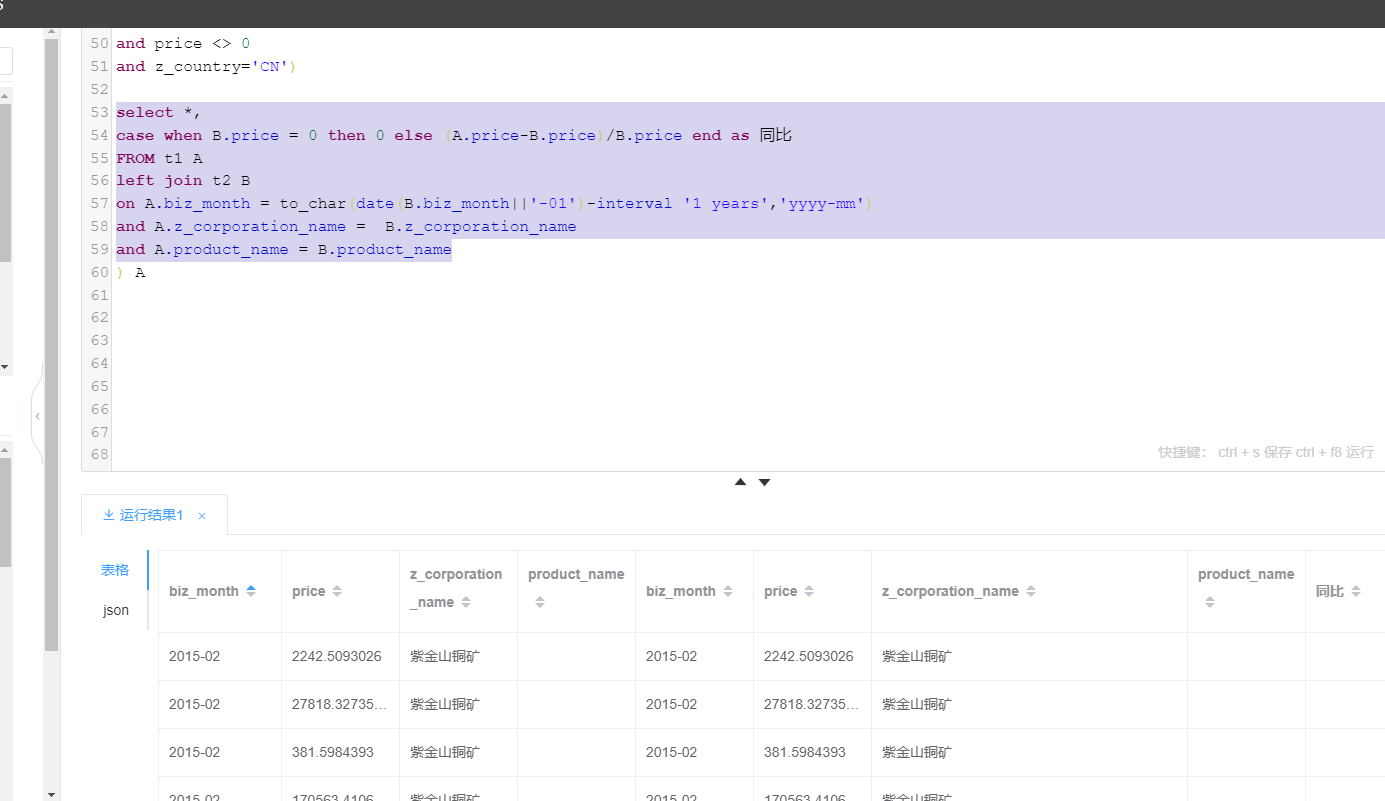Close the 运行结果1 results tab
This screenshot has height=801, width=1385.
[202, 516]
